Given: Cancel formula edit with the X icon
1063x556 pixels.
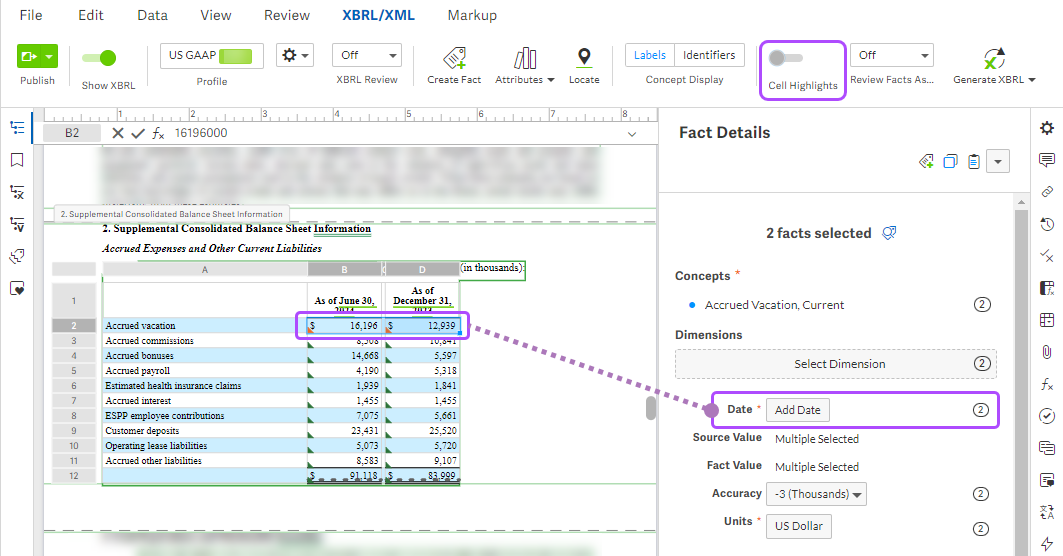Looking at the screenshot, I should tap(118, 133).
